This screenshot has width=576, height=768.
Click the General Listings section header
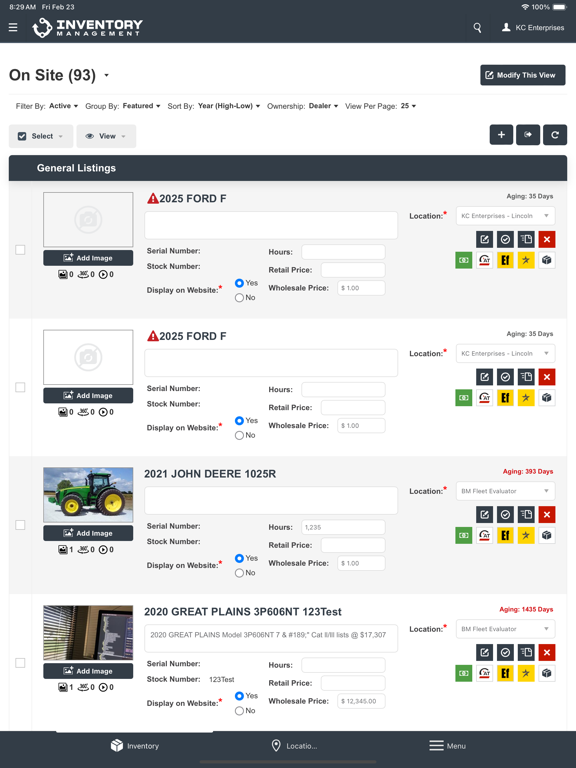point(288,168)
